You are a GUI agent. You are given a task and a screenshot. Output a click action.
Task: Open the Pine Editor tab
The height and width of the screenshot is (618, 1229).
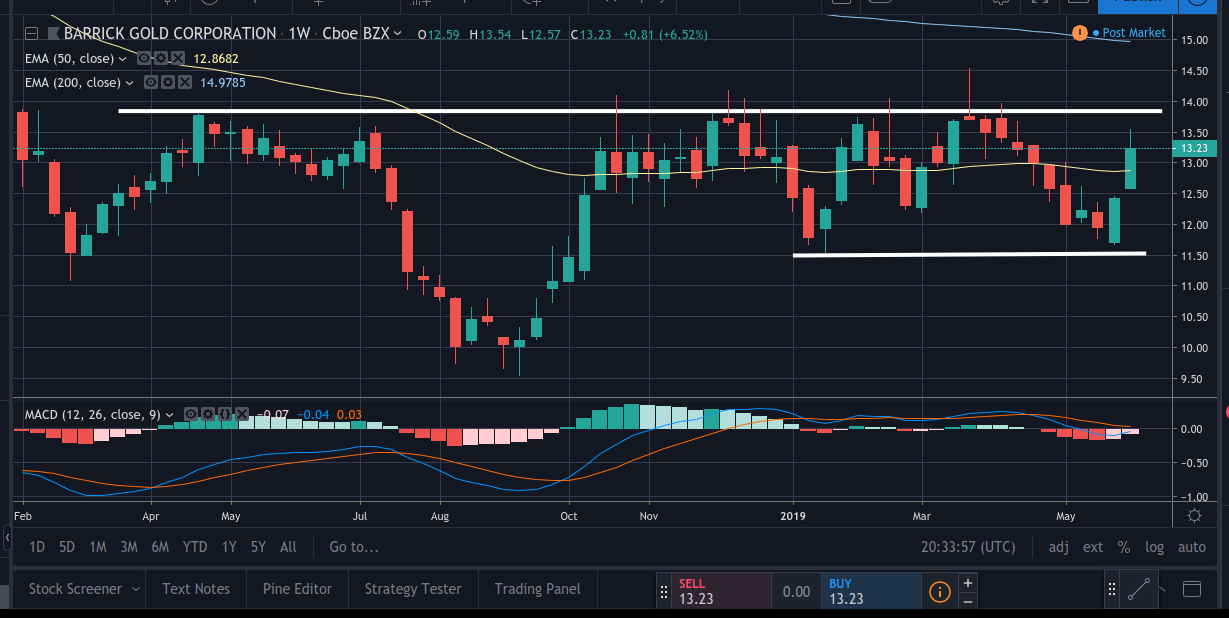click(x=297, y=589)
